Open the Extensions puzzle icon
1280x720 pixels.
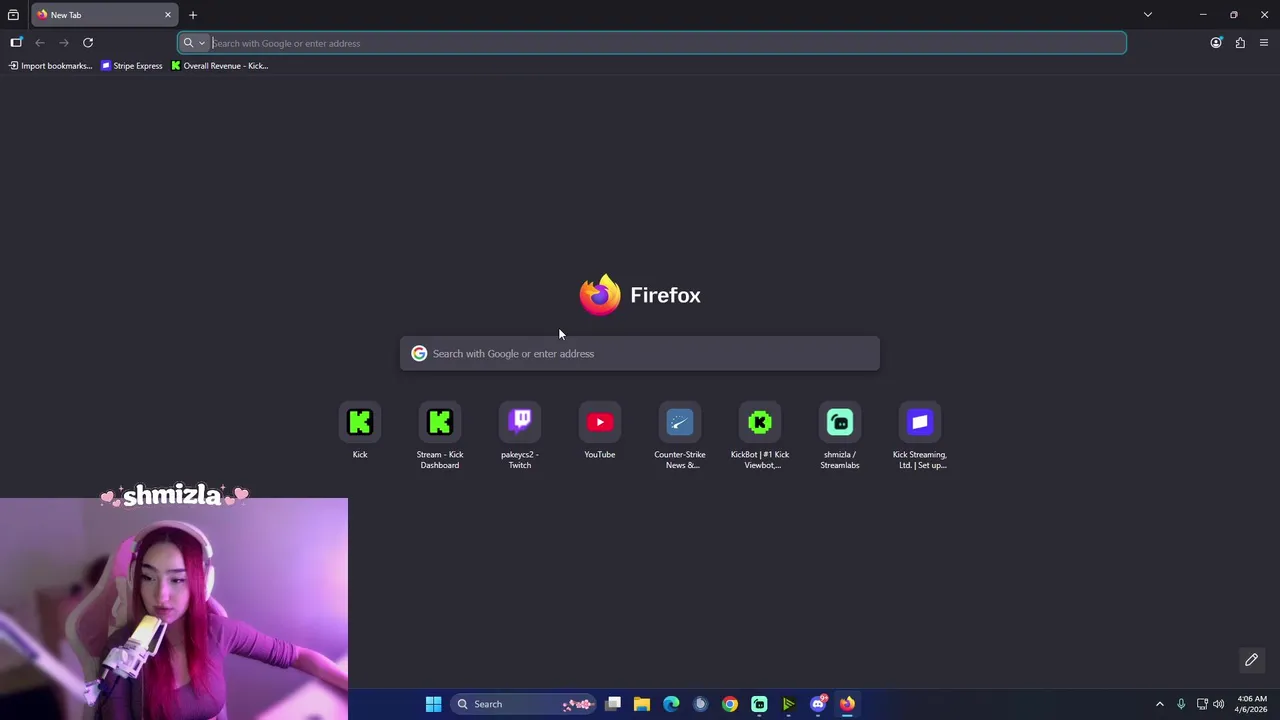1240,43
